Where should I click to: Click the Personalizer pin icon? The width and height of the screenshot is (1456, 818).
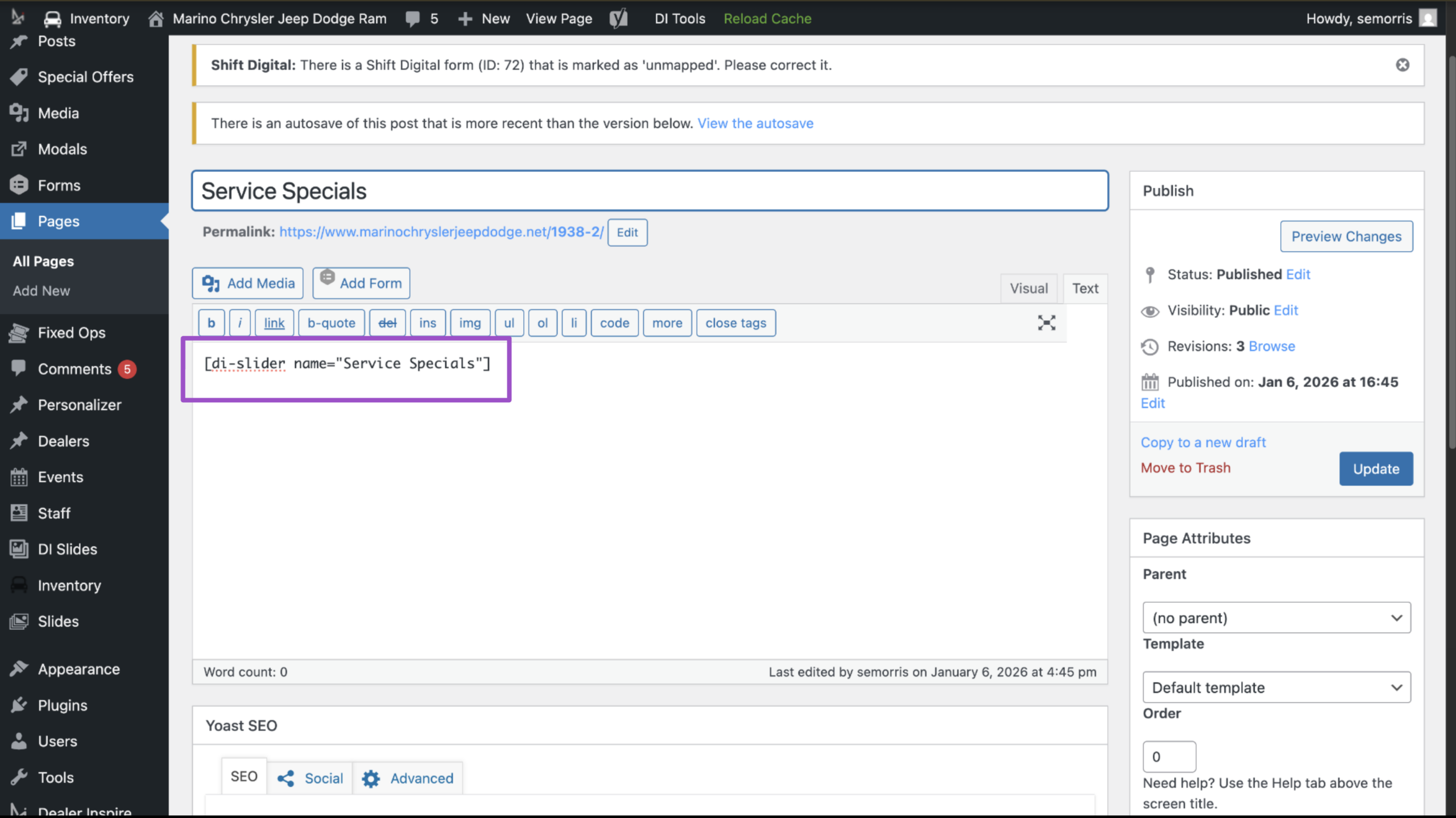tap(19, 404)
